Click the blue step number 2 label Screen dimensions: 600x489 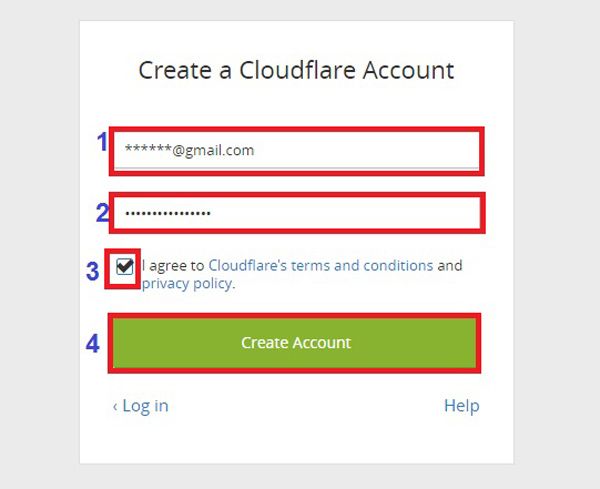click(103, 213)
